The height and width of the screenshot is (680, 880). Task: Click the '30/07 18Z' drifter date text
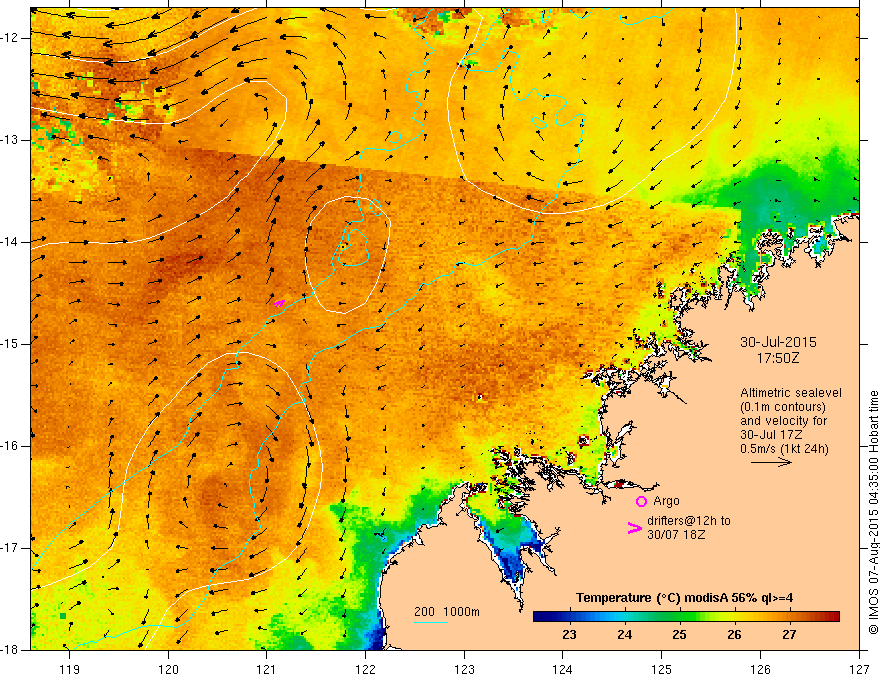coord(676,535)
